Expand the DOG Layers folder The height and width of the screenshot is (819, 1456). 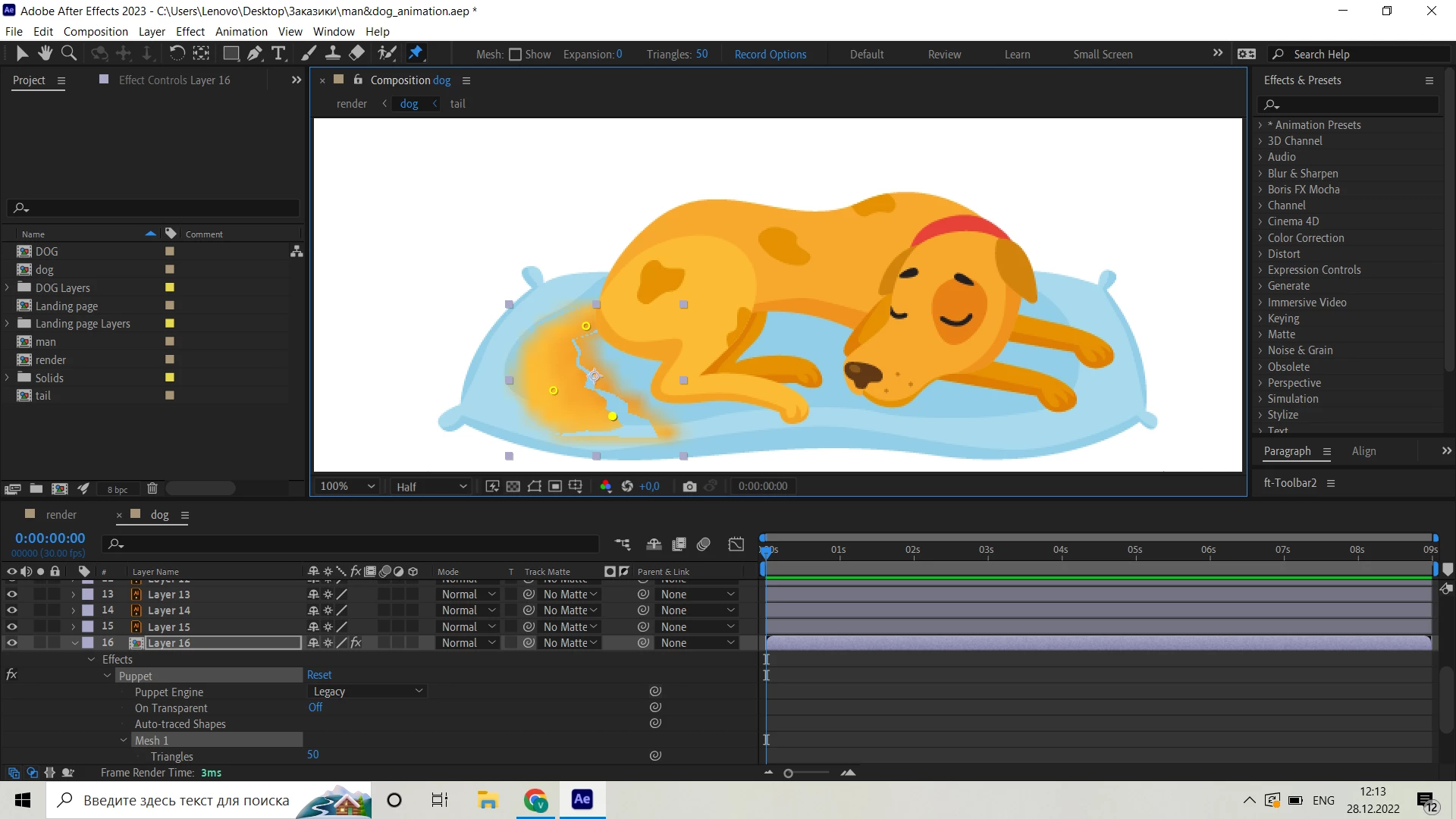[8, 287]
